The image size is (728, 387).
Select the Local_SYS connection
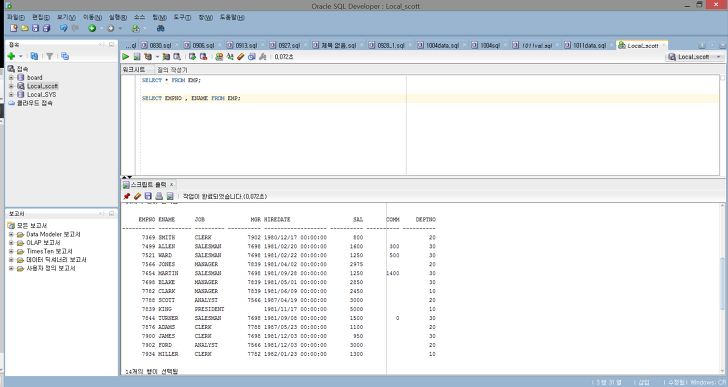(x=41, y=94)
